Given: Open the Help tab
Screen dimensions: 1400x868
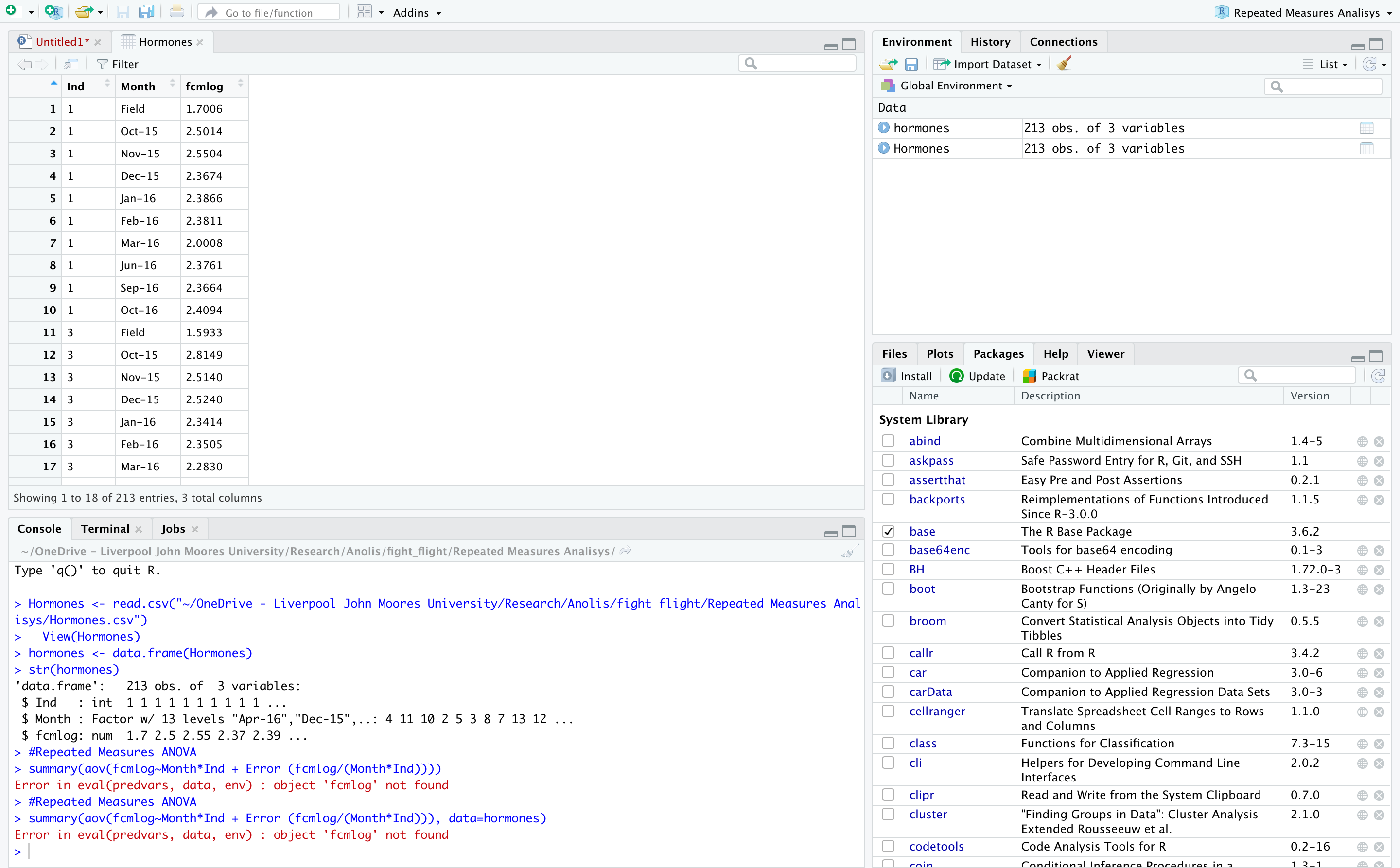Looking at the screenshot, I should [1055, 354].
